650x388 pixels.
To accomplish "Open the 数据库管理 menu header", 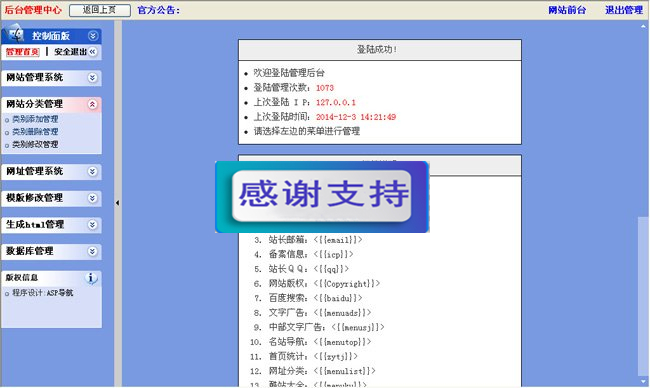I will coord(51,251).
